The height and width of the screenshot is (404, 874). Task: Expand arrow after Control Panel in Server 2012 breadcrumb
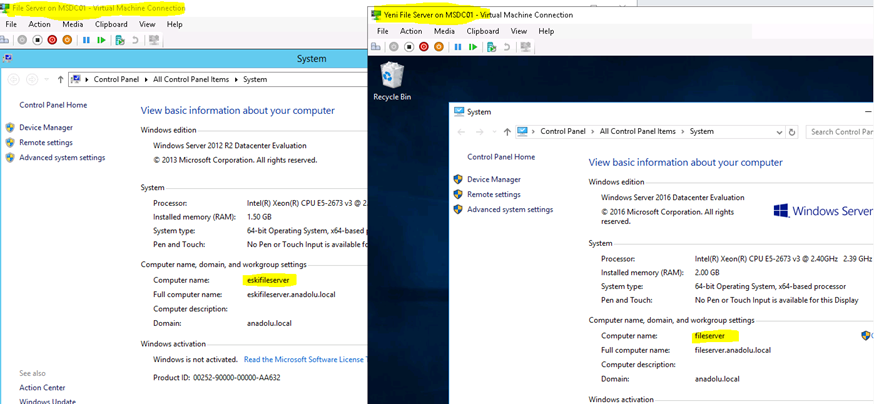148,80
